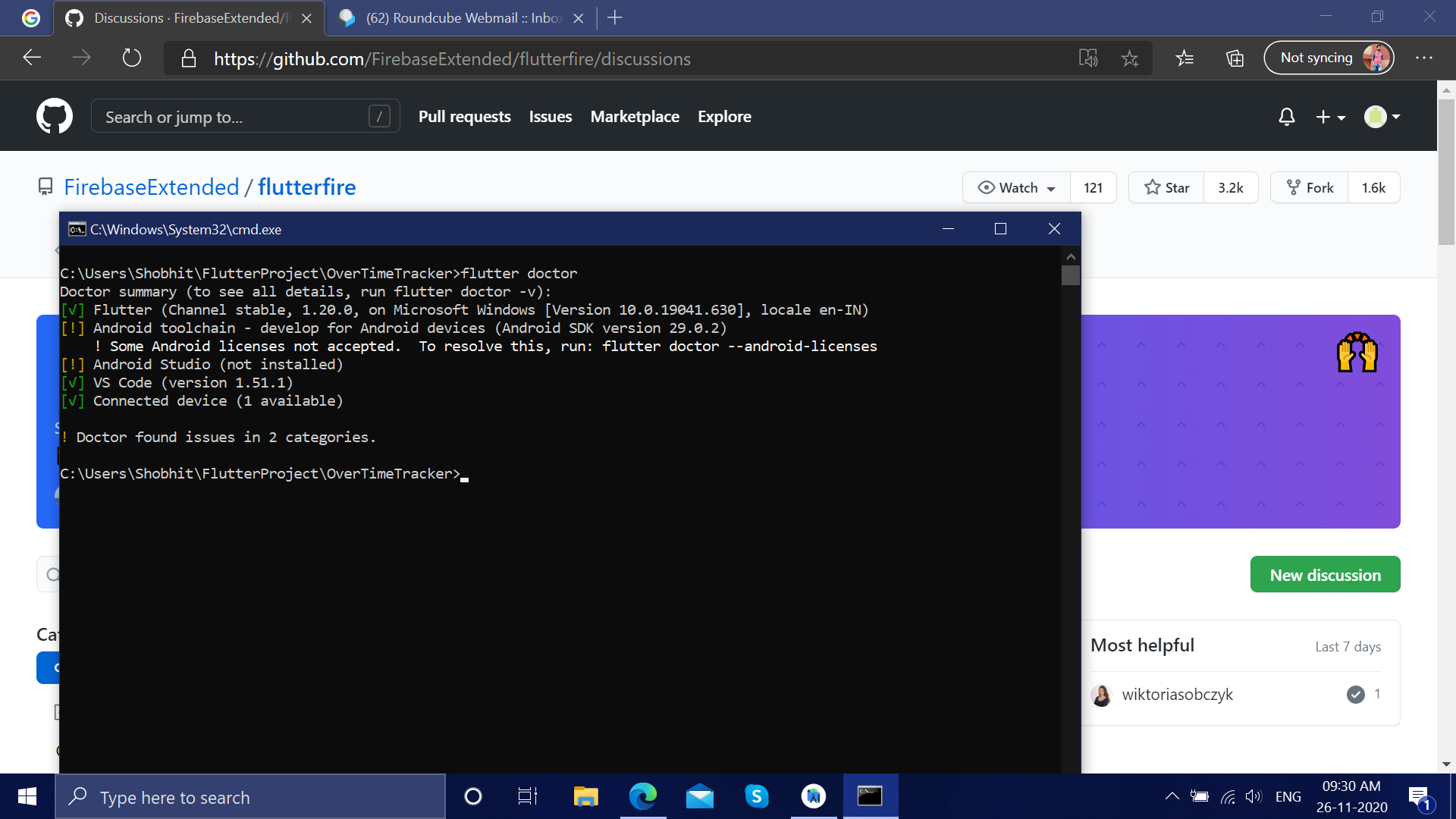The image size is (1456, 819).
Task: Maximize the cmd.exe window
Action: coord(1000,229)
